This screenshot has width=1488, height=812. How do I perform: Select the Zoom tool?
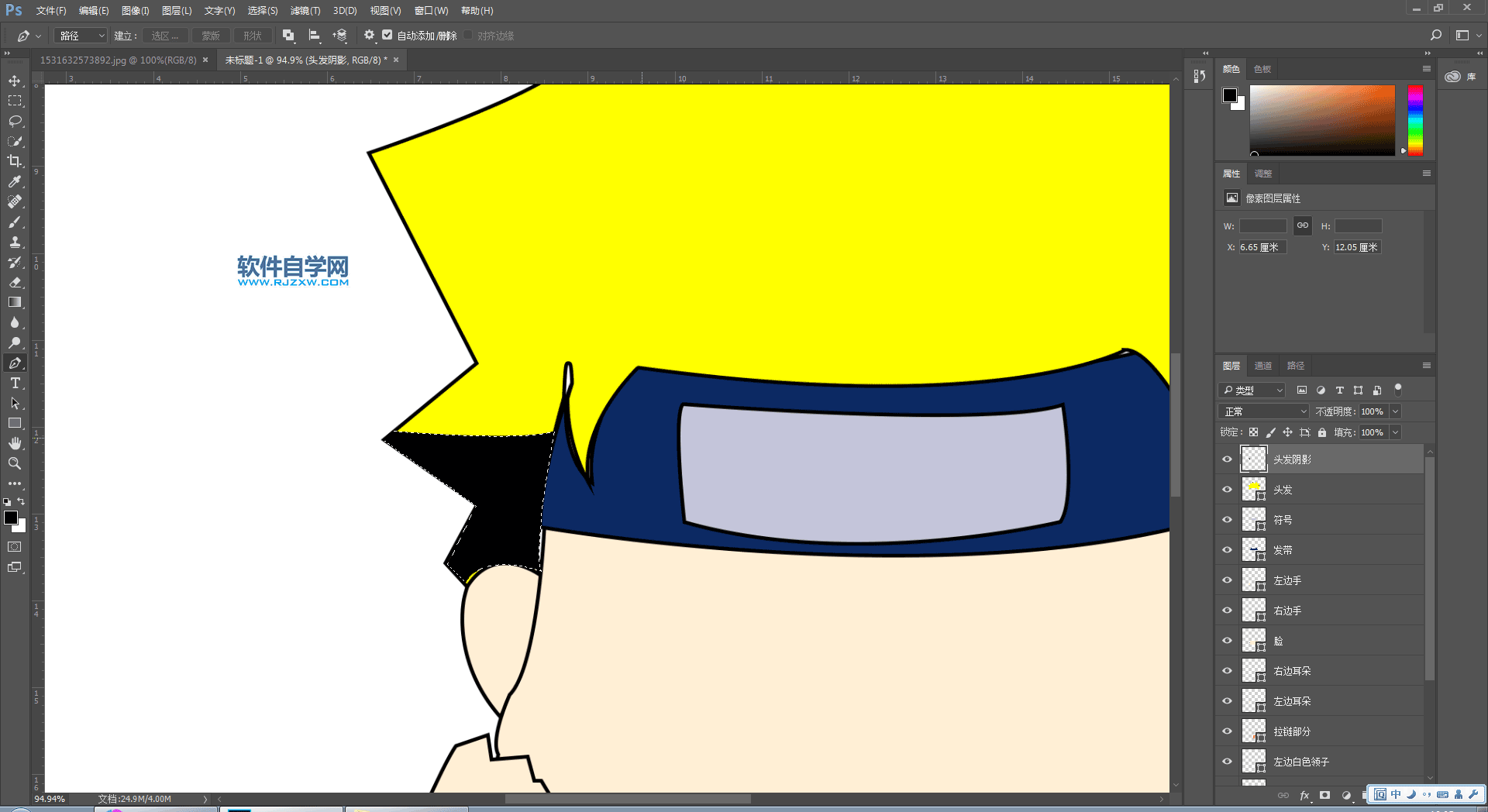pyautogui.click(x=15, y=463)
